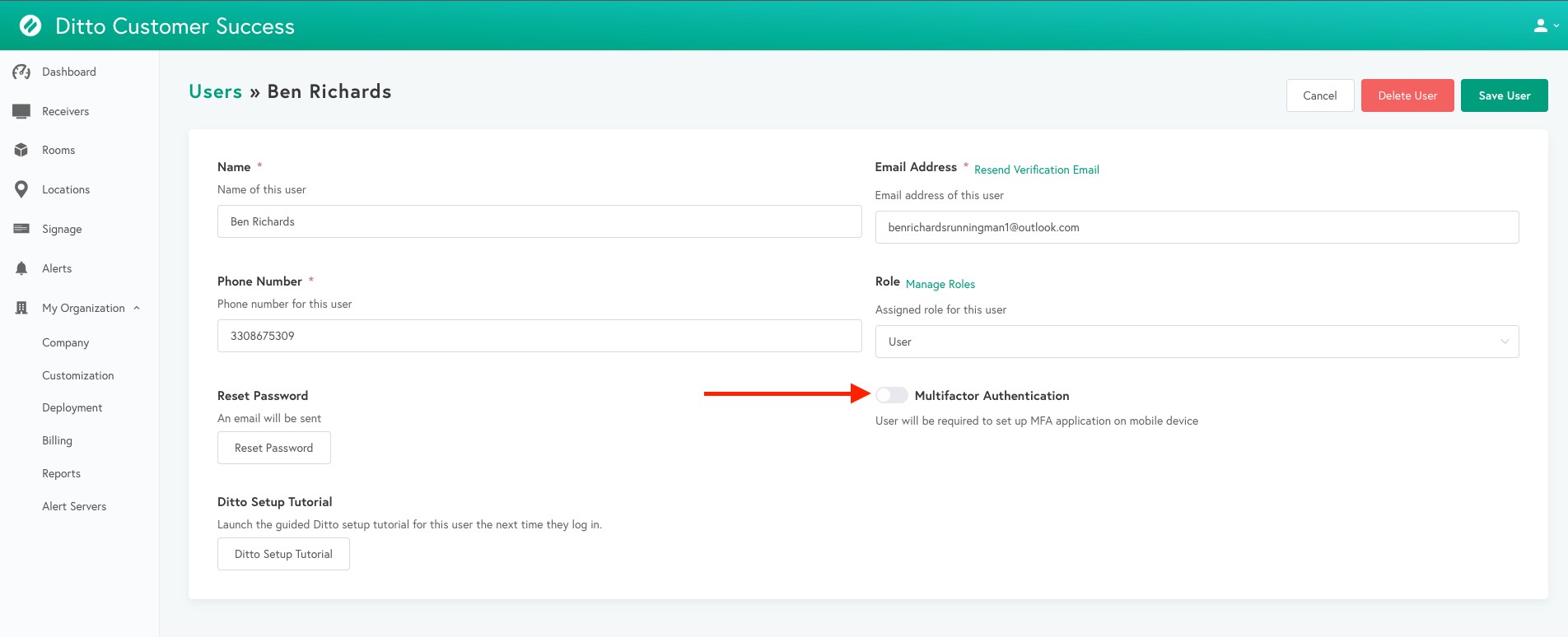Click the My Organization building icon

(x=21, y=308)
